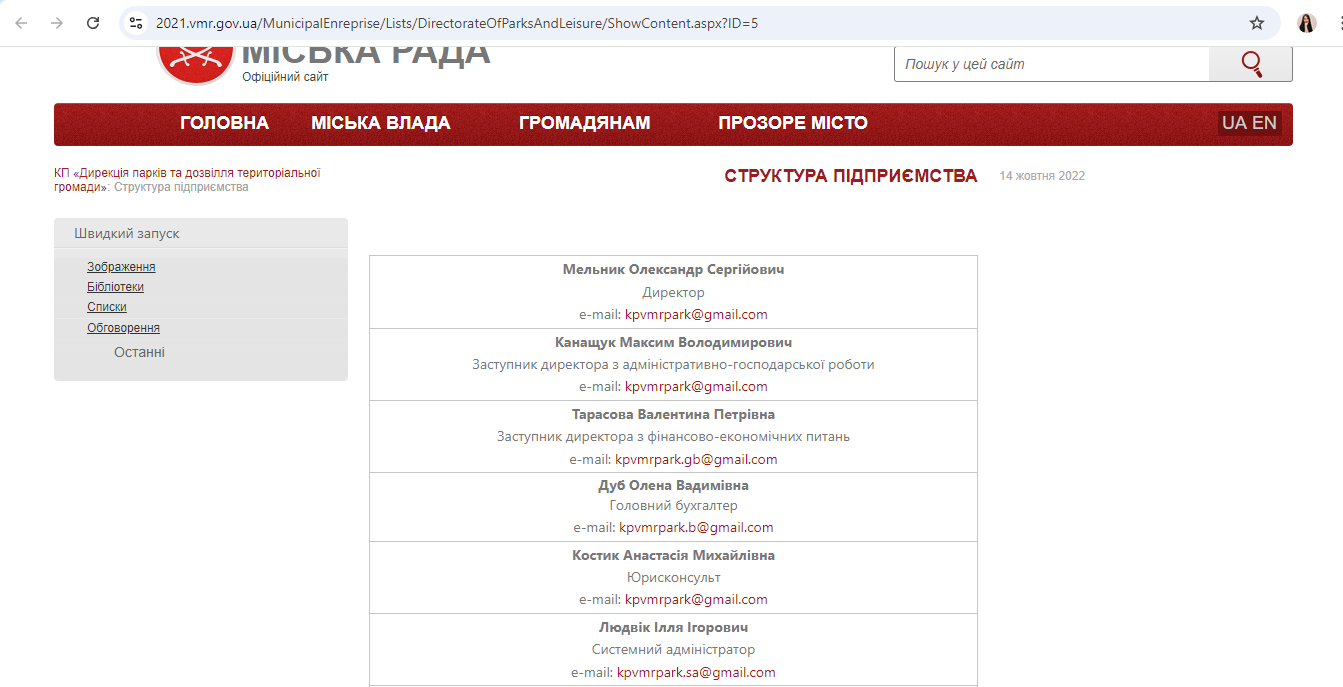Switch language to EN
The height and width of the screenshot is (687, 1343).
point(1265,123)
